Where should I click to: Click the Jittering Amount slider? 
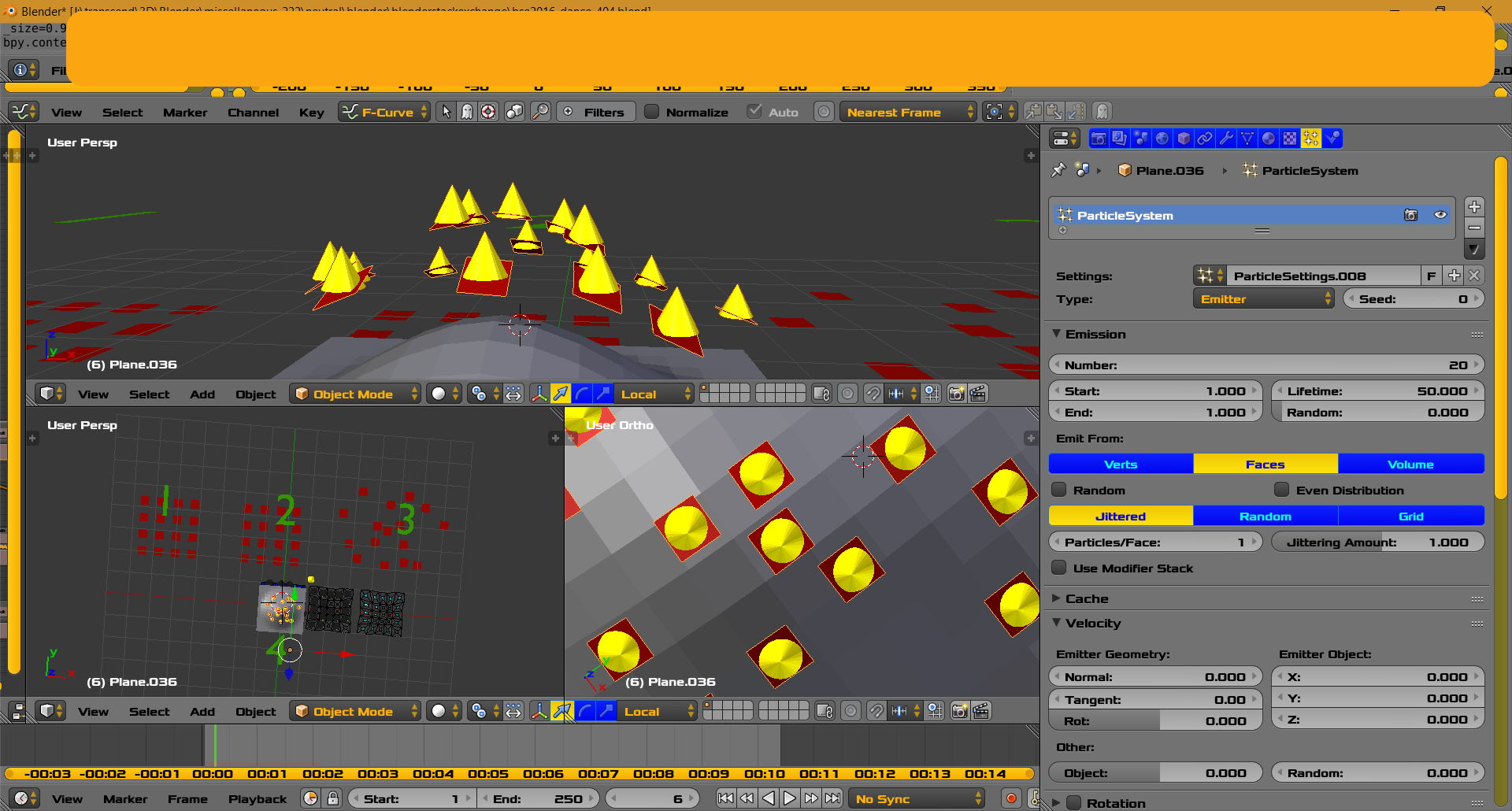click(1377, 542)
